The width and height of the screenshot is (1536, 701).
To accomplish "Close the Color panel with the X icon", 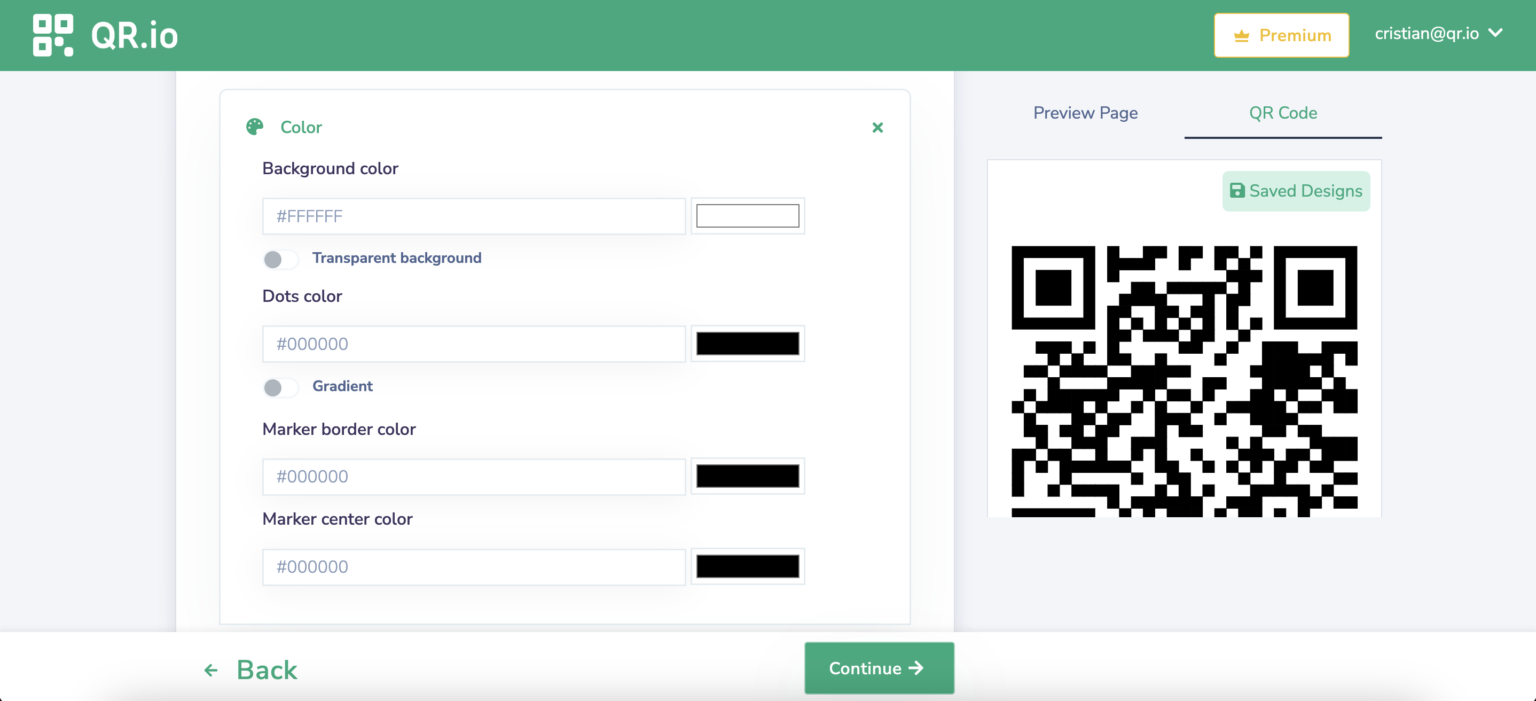I will (877, 128).
